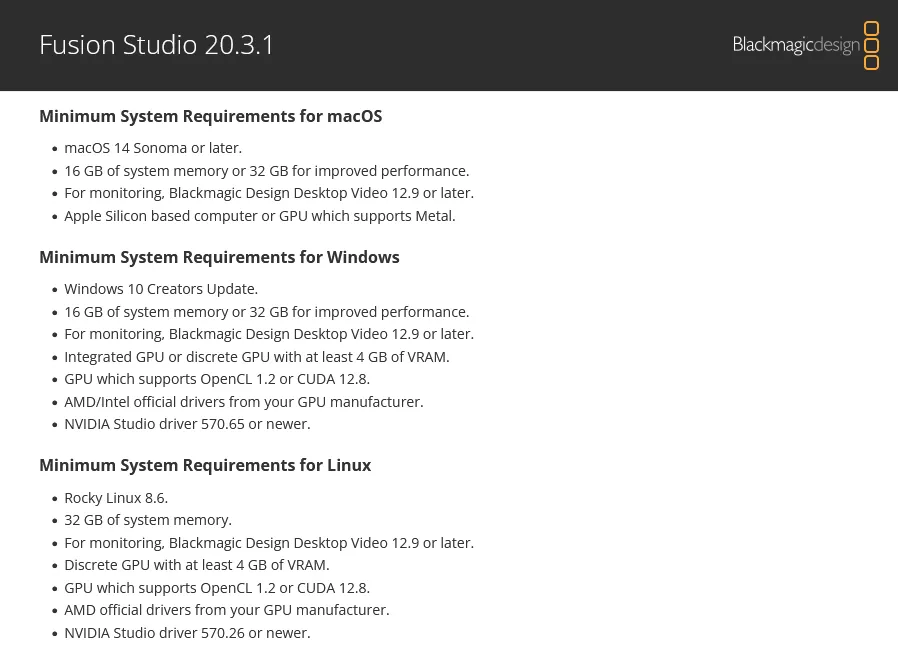Click the macOS 14 Sonoma line
Screen dimensions: 898x662
[153, 148]
